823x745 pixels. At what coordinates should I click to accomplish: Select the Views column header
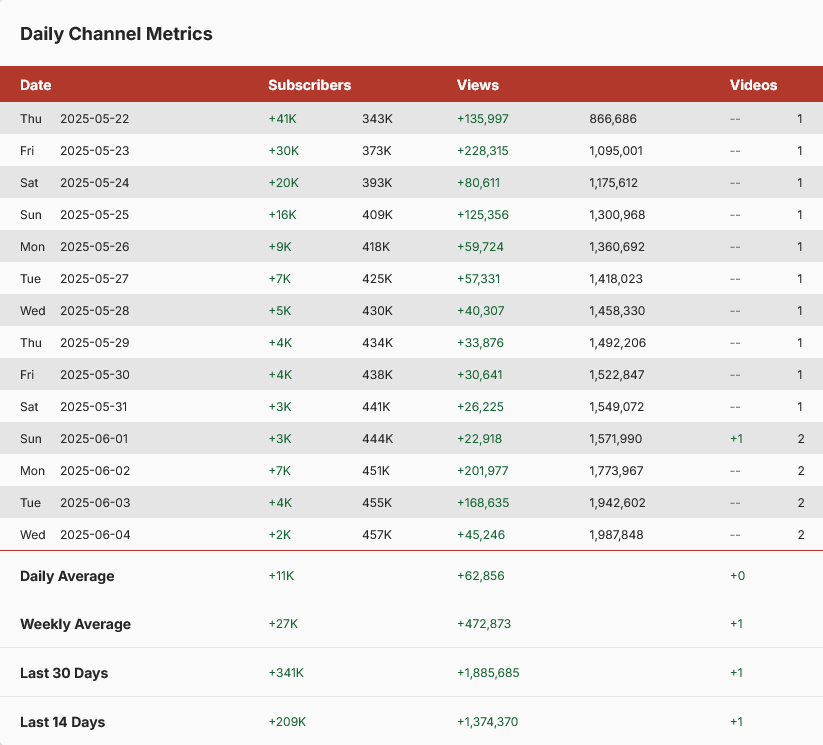[477, 85]
